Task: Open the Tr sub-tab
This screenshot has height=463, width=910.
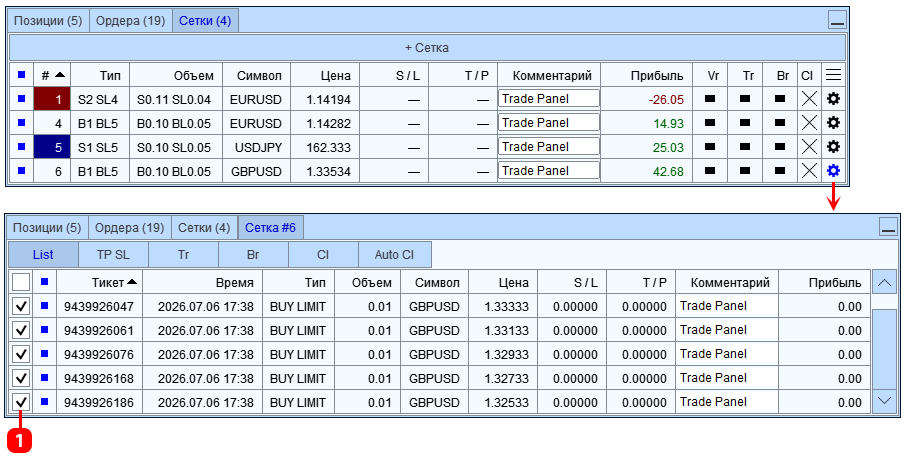Action: (183, 255)
